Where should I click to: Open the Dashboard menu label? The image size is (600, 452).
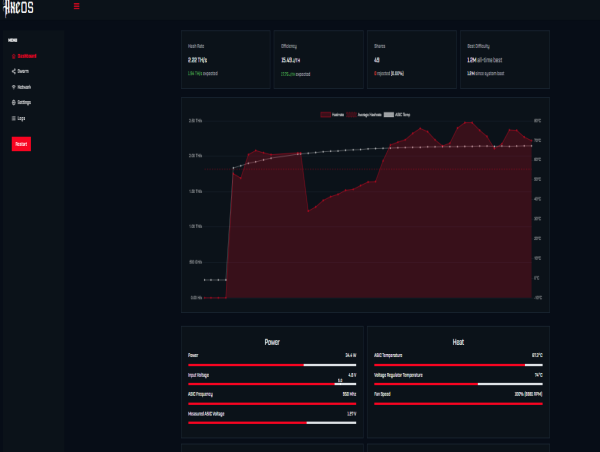click(x=27, y=56)
